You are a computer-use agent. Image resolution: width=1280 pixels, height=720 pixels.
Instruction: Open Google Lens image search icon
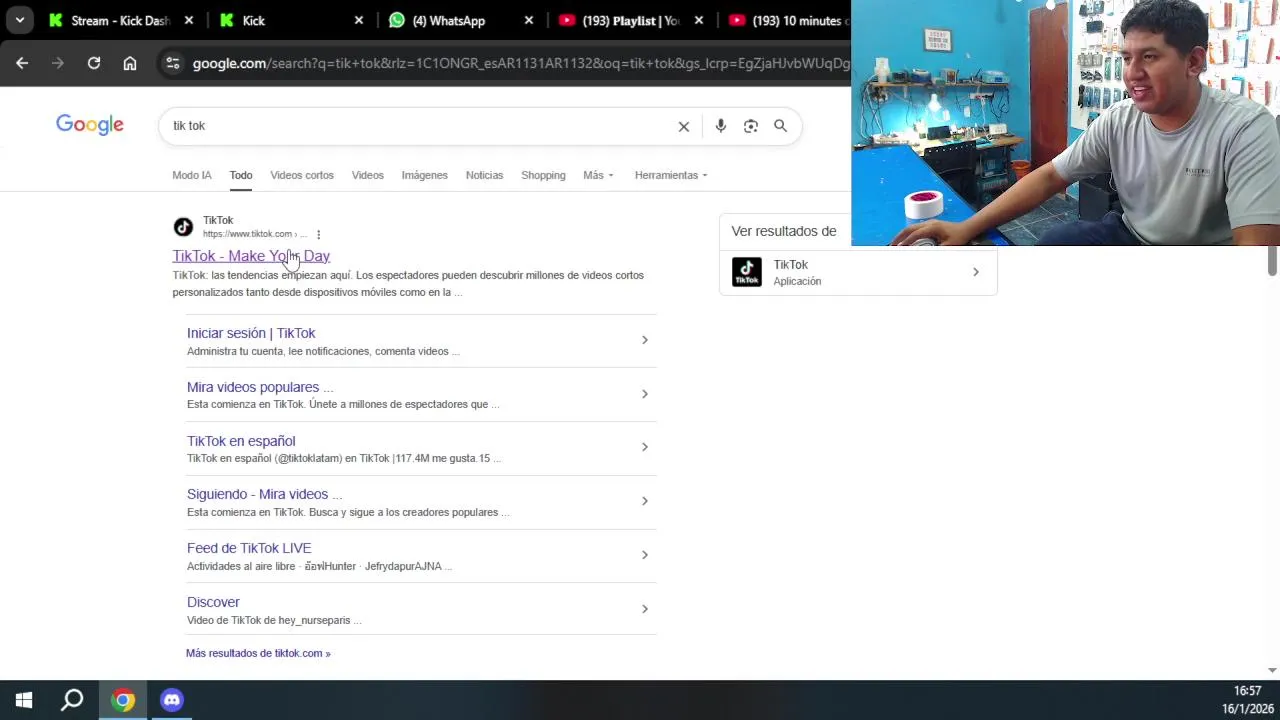click(x=751, y=126)
